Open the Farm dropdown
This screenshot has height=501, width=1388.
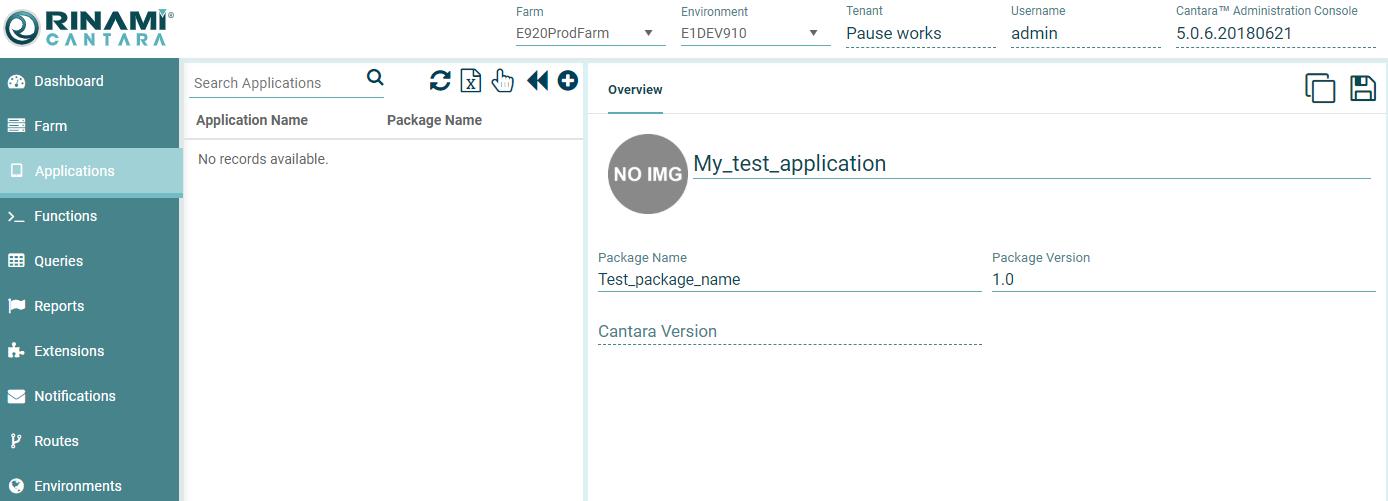589,33
